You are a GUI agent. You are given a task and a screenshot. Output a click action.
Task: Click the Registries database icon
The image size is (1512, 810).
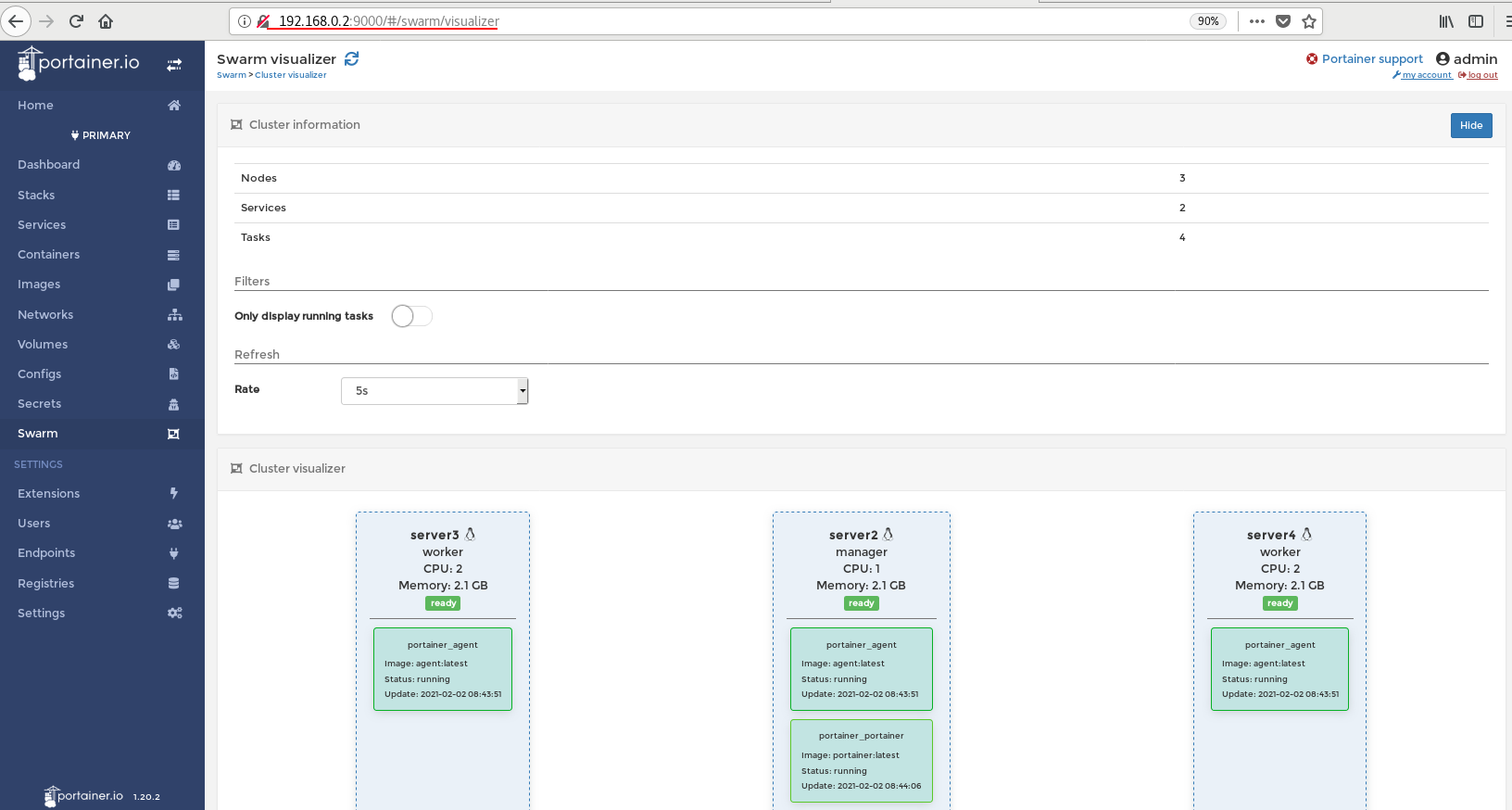pyautogui.click(x=174, y=584)
